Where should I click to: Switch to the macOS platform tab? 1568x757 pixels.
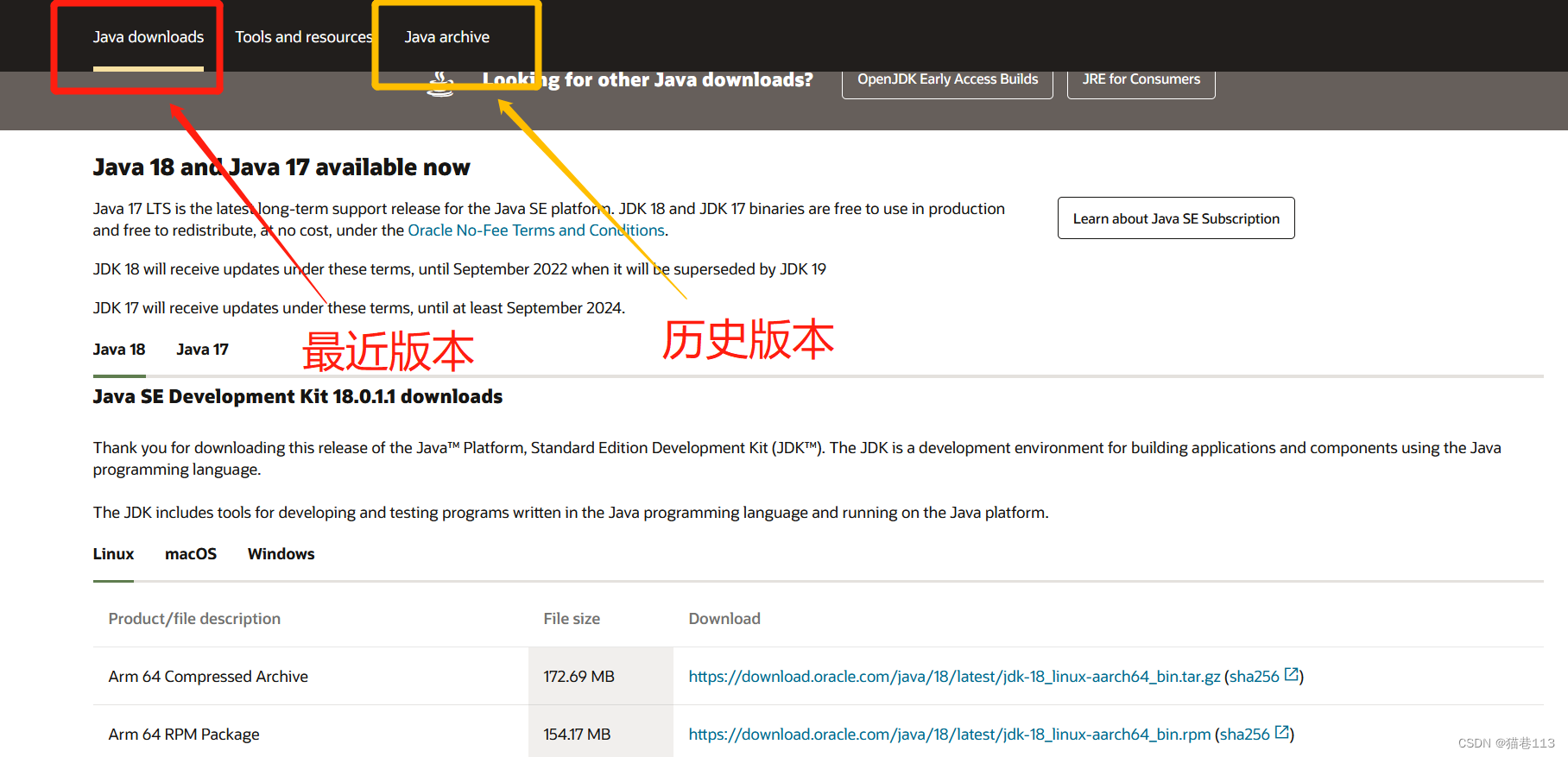point(191,554)
